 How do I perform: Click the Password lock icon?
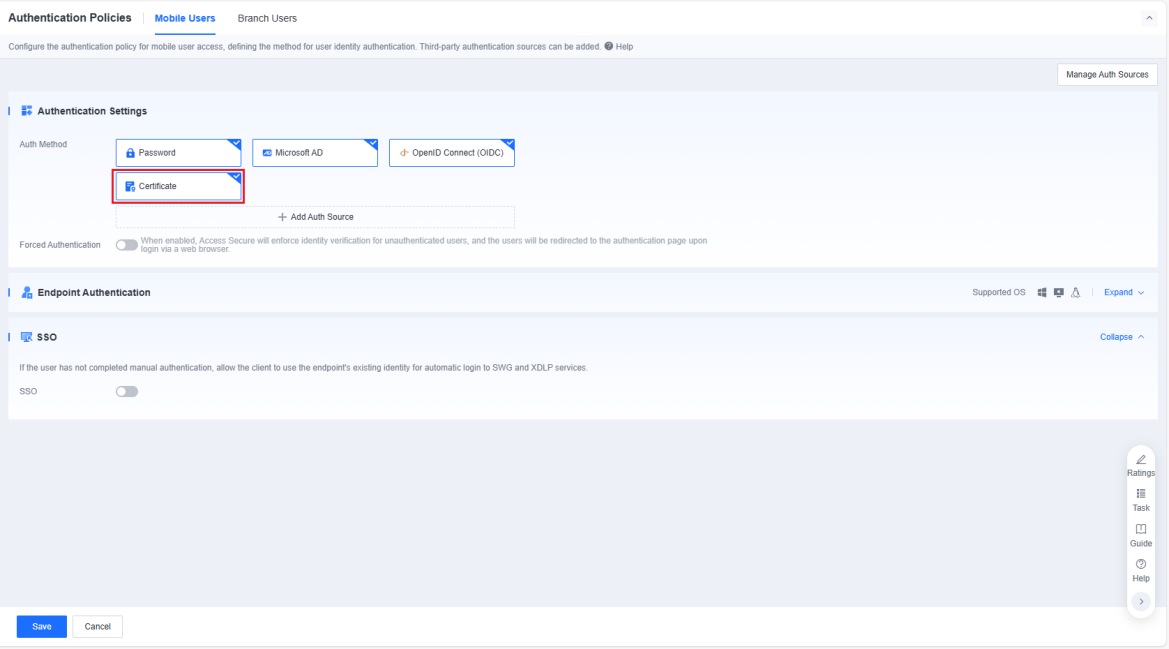point(130,153)
